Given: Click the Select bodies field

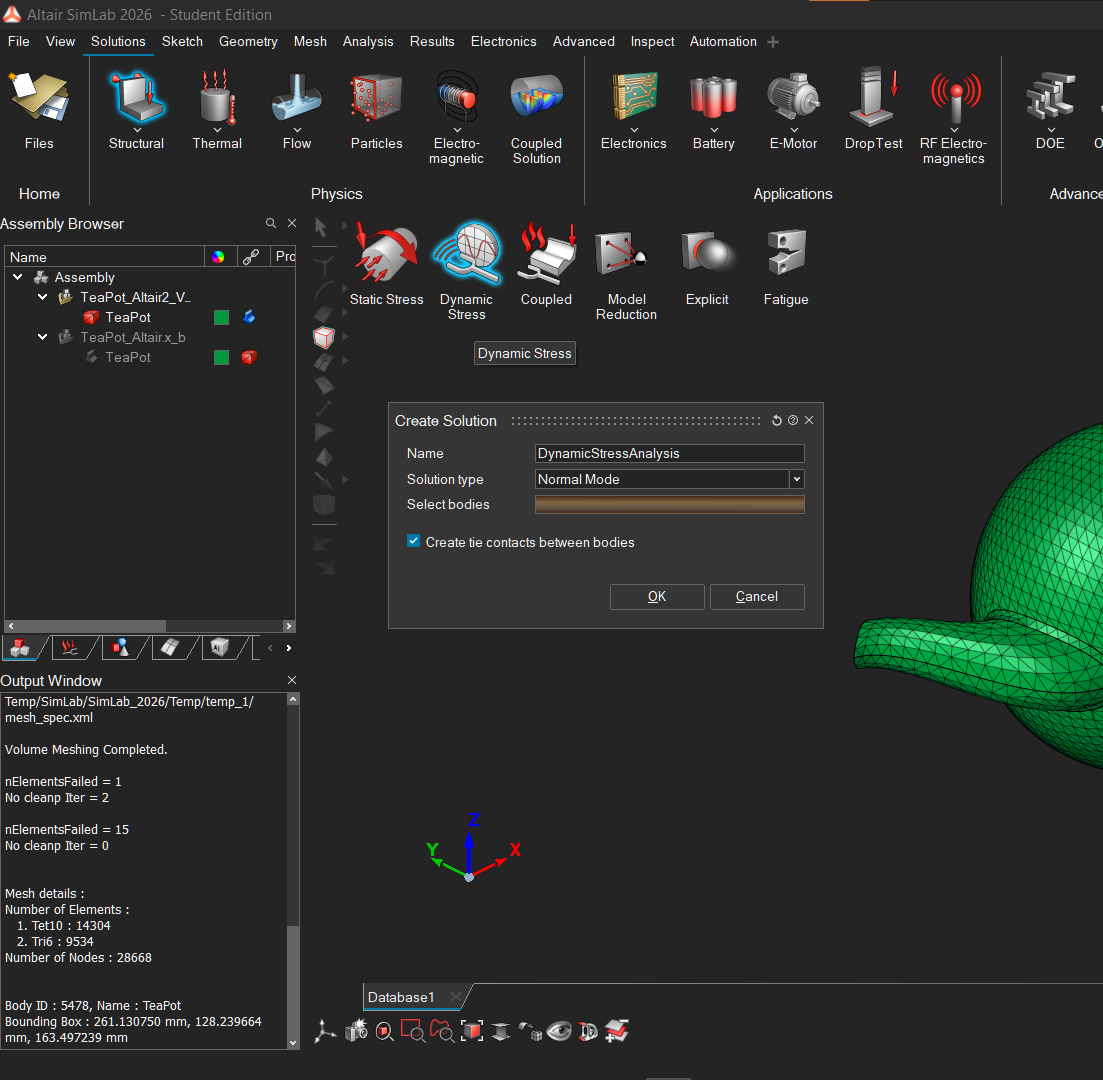Looking at the screenshot, I should click(x=669, y=504).
